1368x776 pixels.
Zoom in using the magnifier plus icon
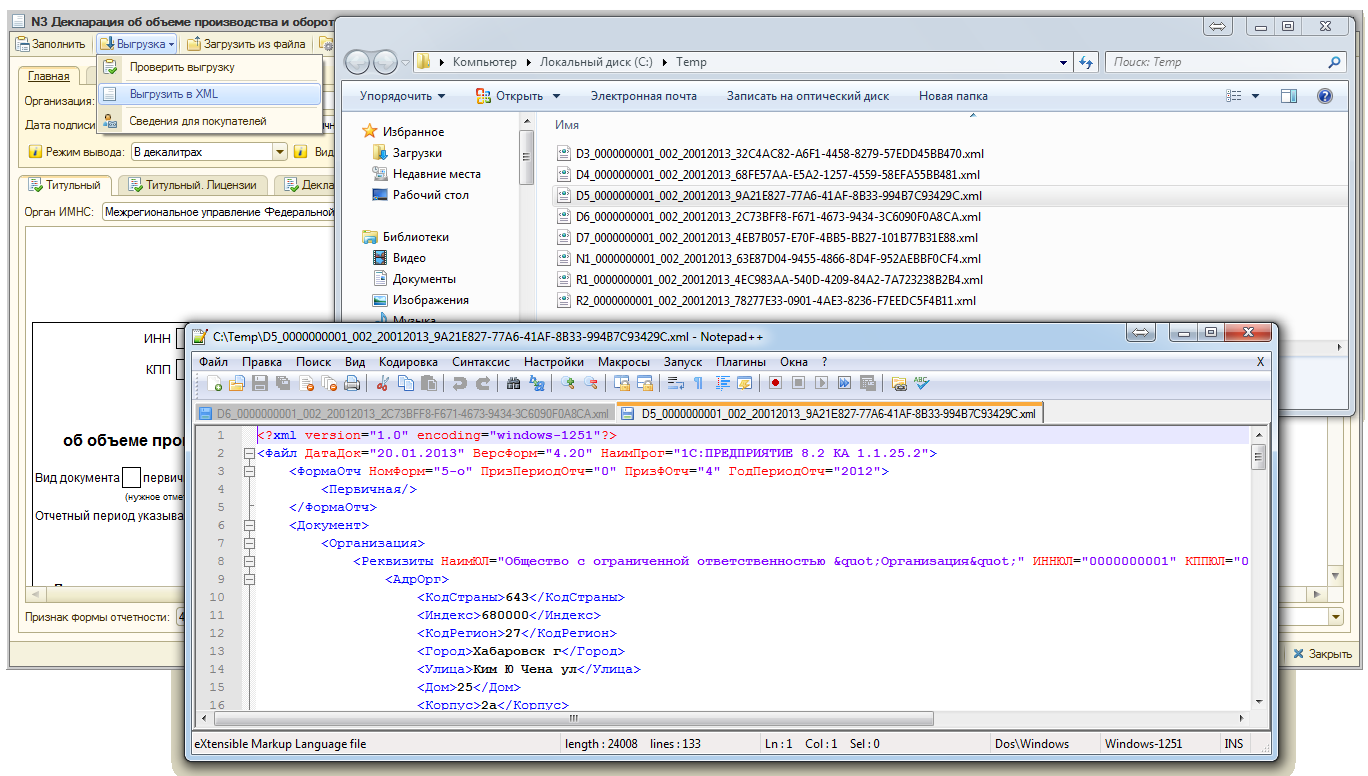pos(568,383)
